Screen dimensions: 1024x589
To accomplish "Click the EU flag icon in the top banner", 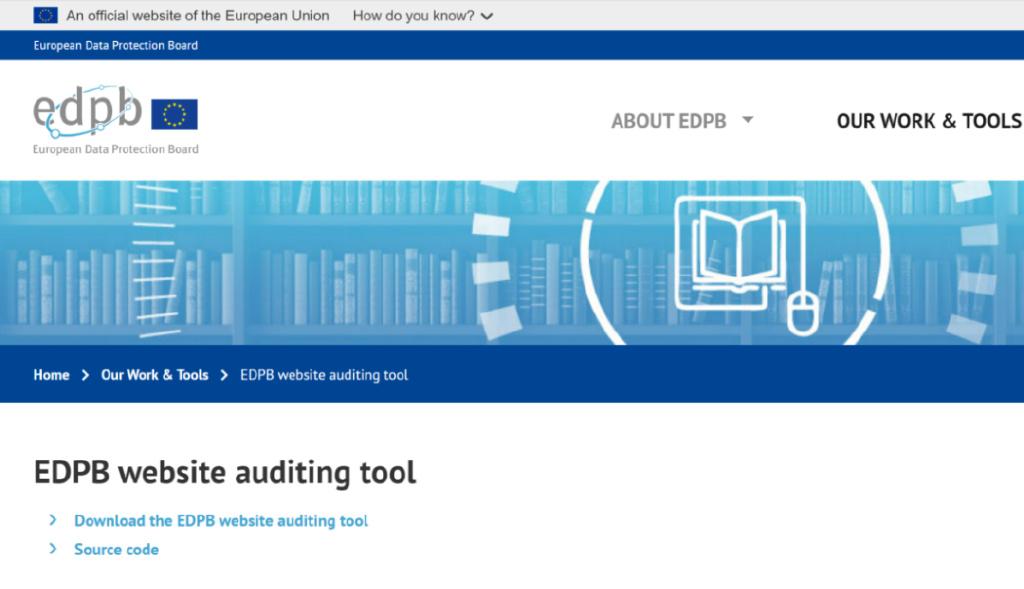I will pos(44,15).
